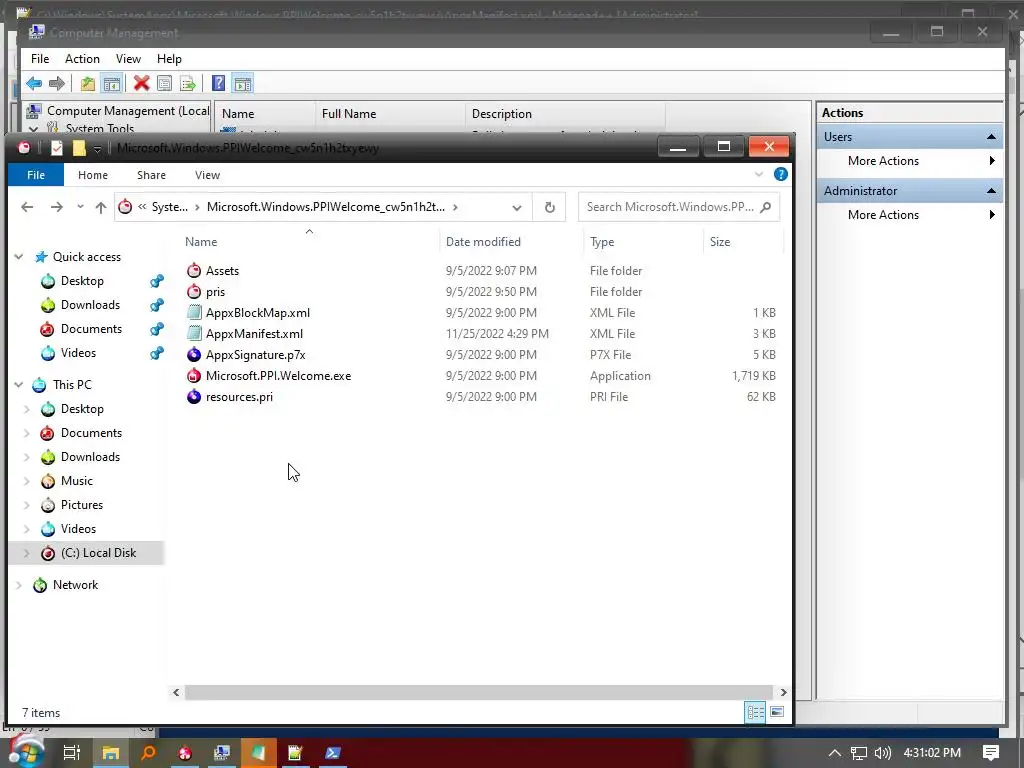The height and width of the screenshot is (768, 1024).
Task: Click Properties icon in Computer Management toolbar
Action: coord(165,84)
